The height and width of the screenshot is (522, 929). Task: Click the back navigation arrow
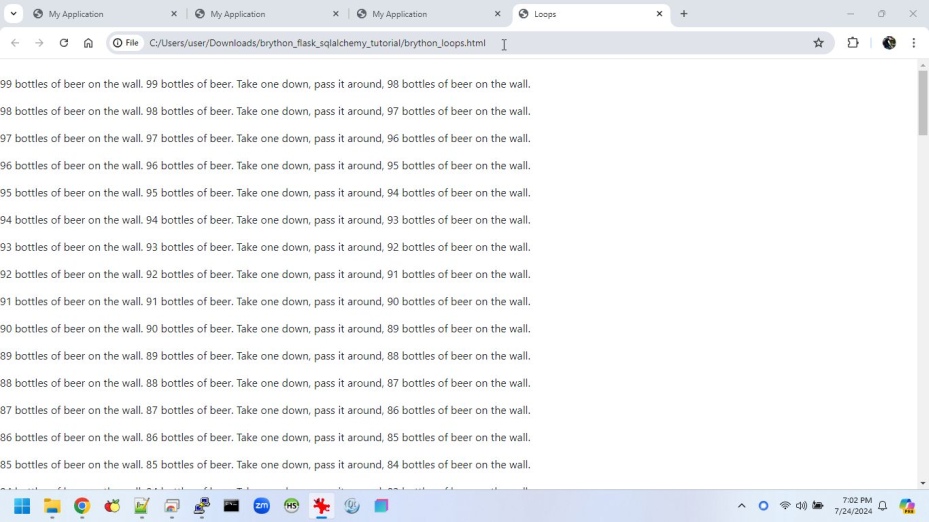15,43
